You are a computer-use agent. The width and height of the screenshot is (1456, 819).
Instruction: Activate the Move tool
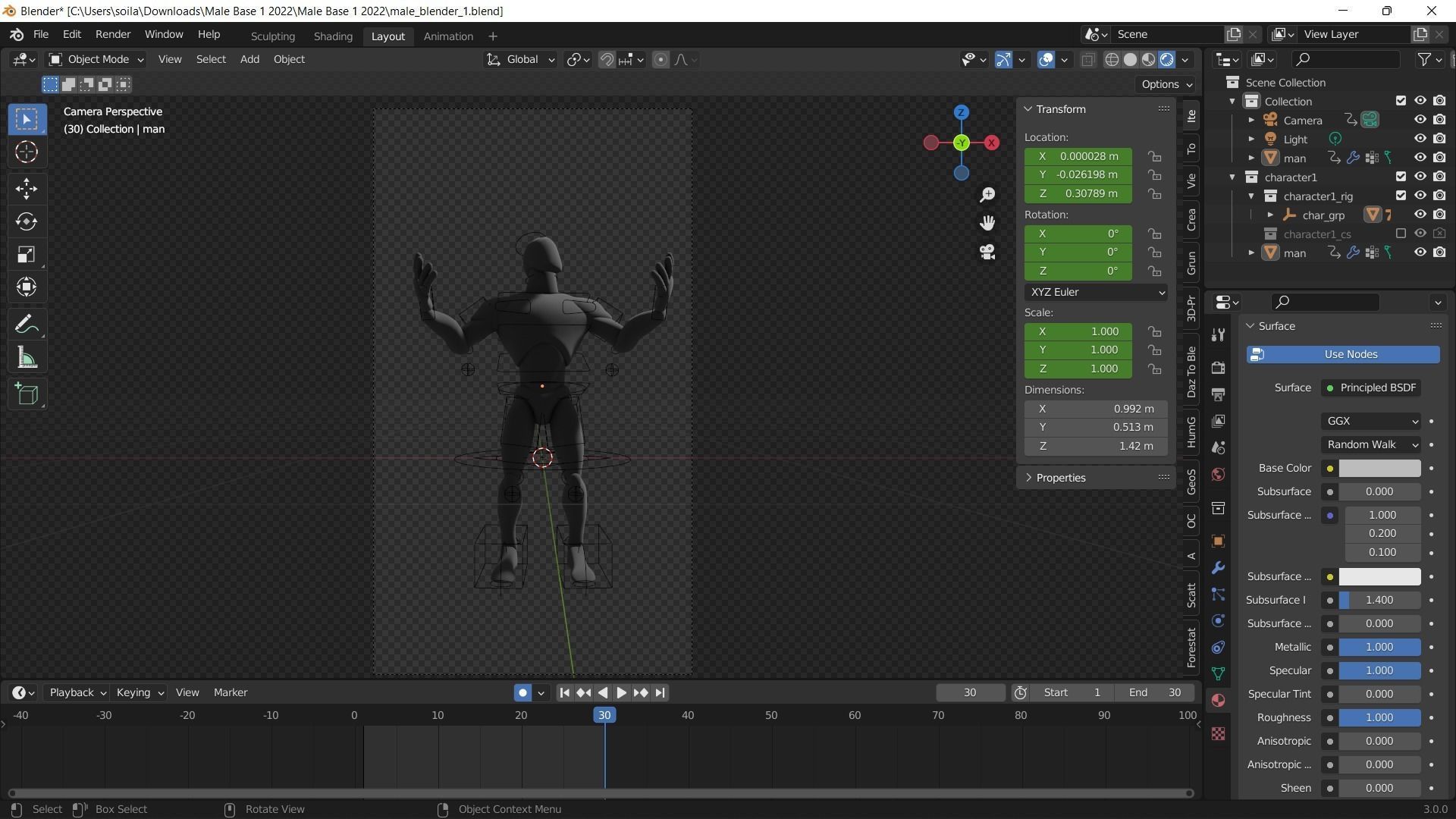tap(27, 188)
